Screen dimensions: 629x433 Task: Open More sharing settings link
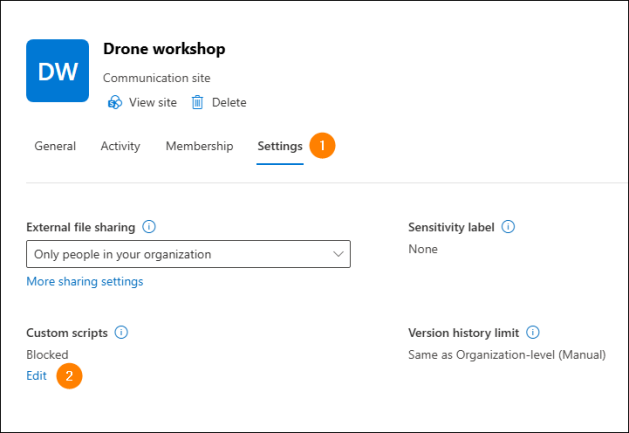tap(85, 281)
